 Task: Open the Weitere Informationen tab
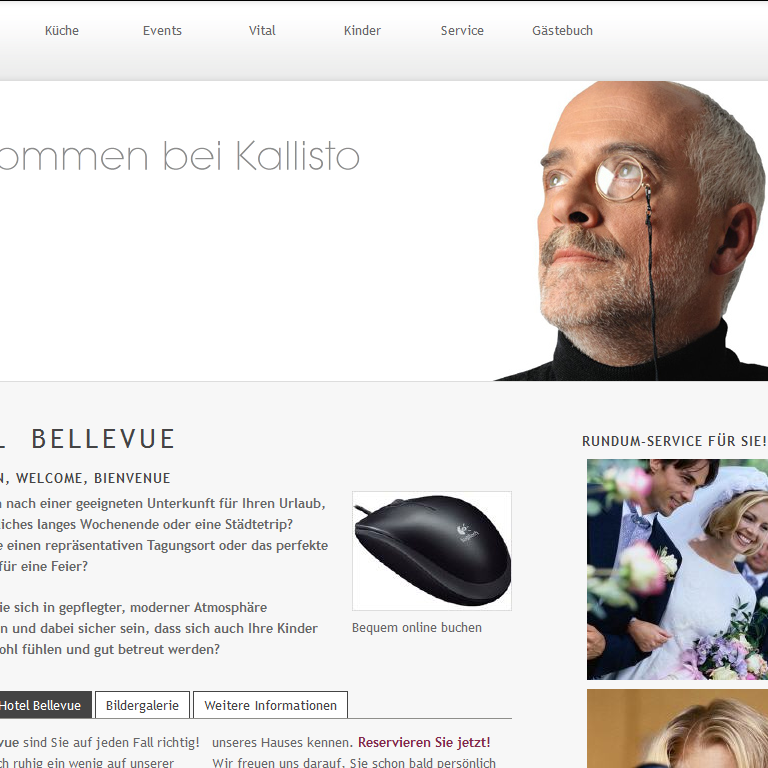[270, 705]
